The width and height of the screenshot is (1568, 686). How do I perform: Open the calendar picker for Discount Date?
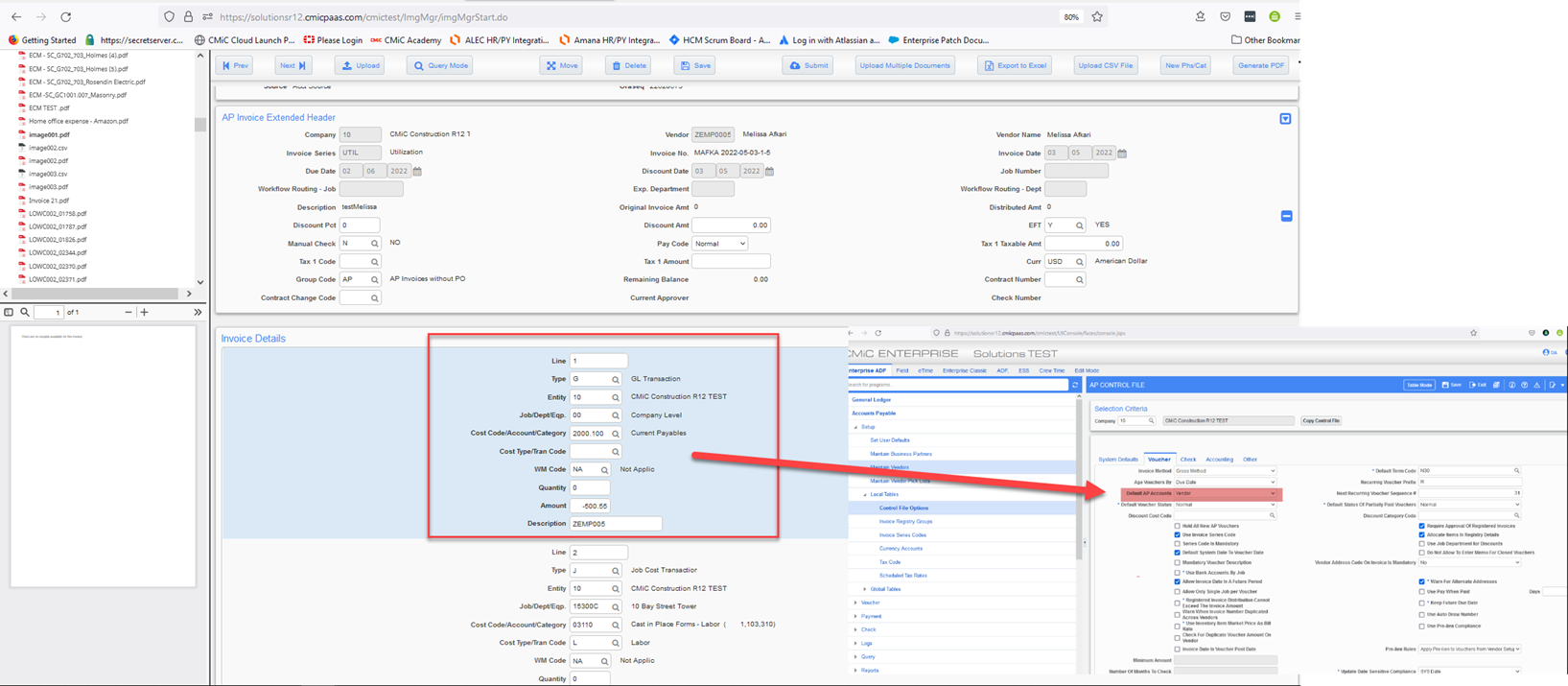pyautogui.click(x=769, y=171)
